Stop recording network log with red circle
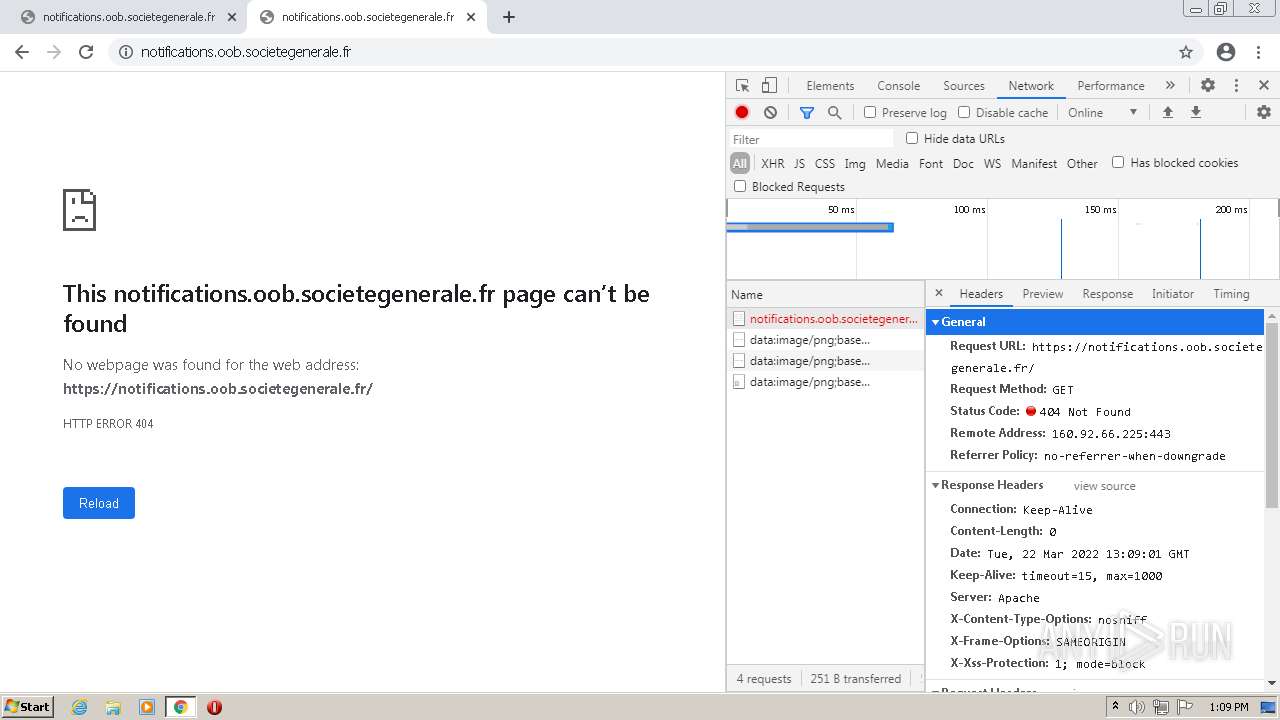1280x720 pixels. (742, 112)
